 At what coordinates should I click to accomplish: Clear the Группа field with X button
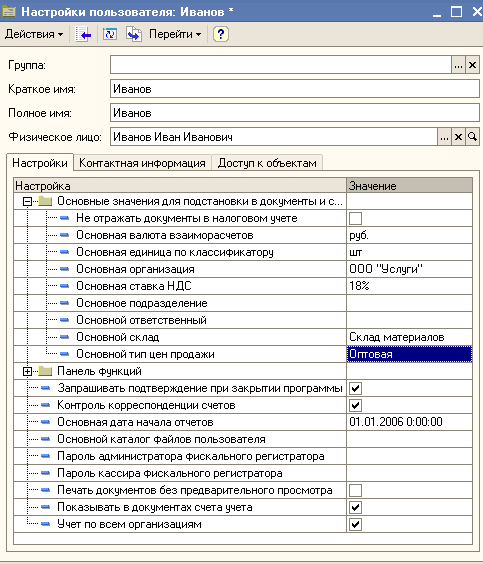point(472,65)
